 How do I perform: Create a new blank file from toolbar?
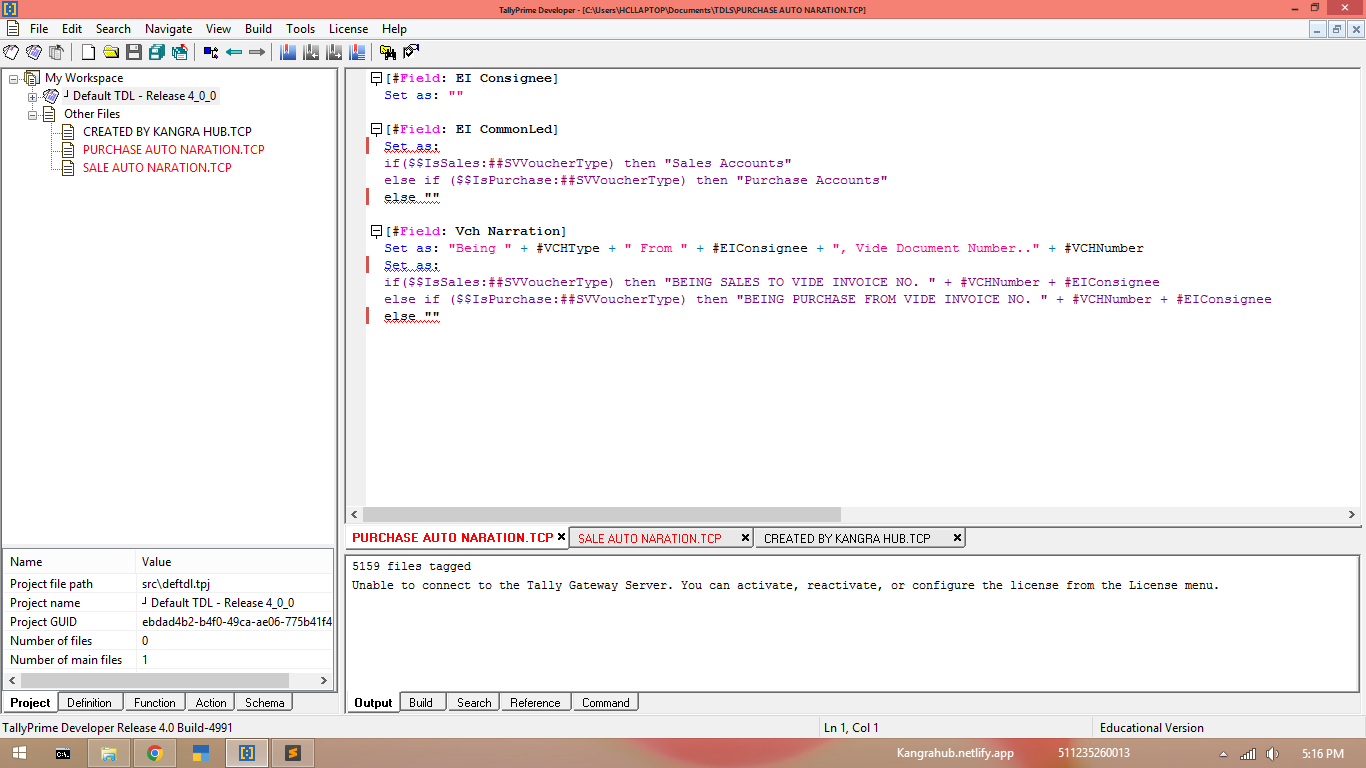[89, 52]
